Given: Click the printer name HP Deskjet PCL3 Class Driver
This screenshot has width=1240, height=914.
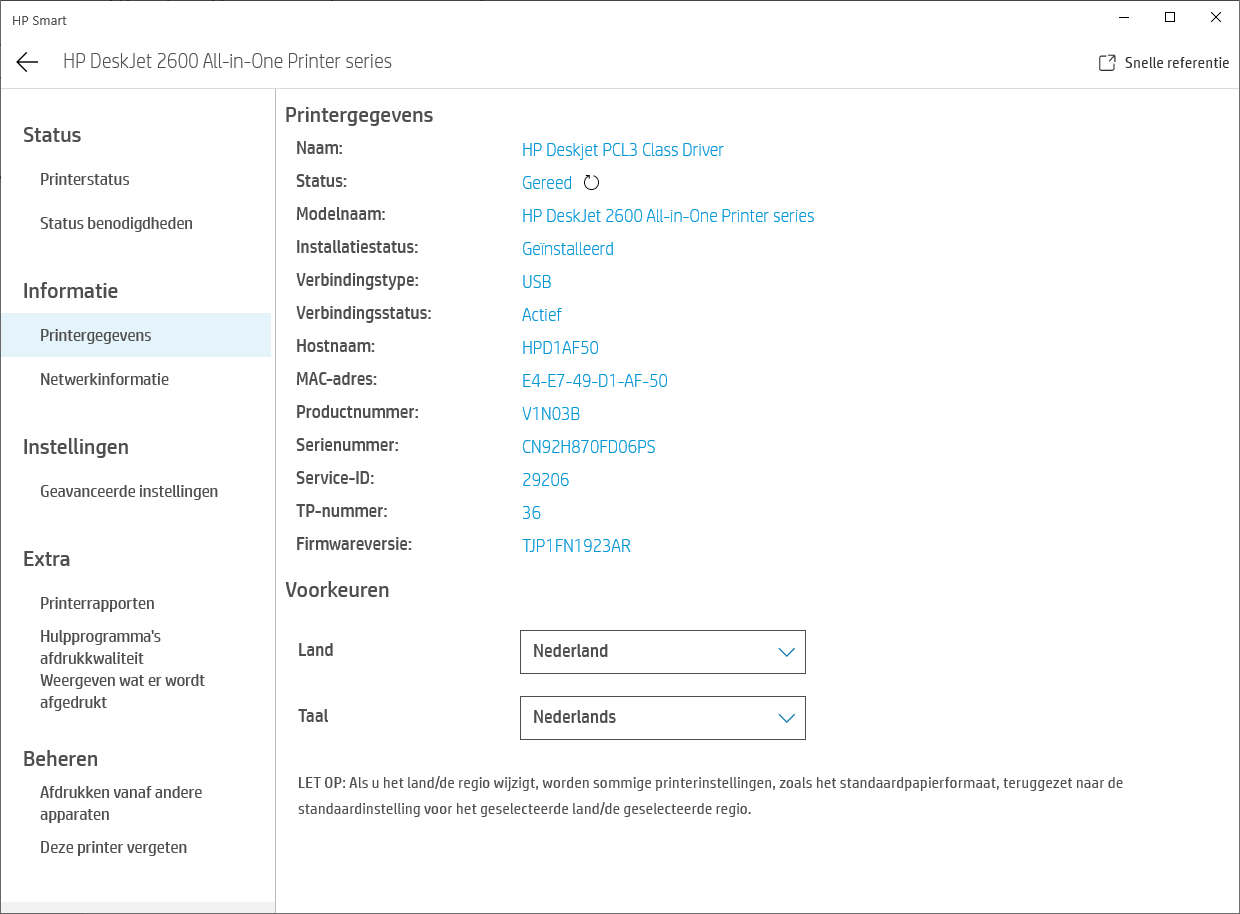Looking at the screenshot, I should coord(623,150).
